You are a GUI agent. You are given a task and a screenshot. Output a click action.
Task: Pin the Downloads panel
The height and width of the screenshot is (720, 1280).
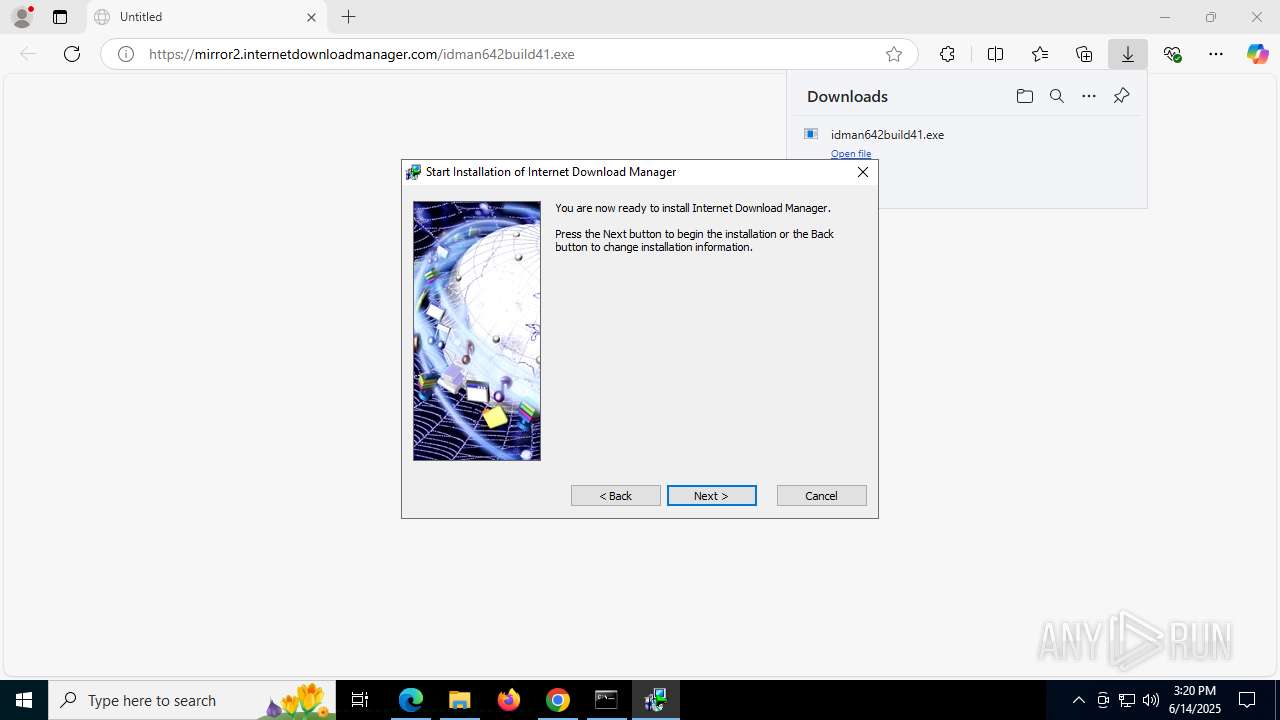1121,96
